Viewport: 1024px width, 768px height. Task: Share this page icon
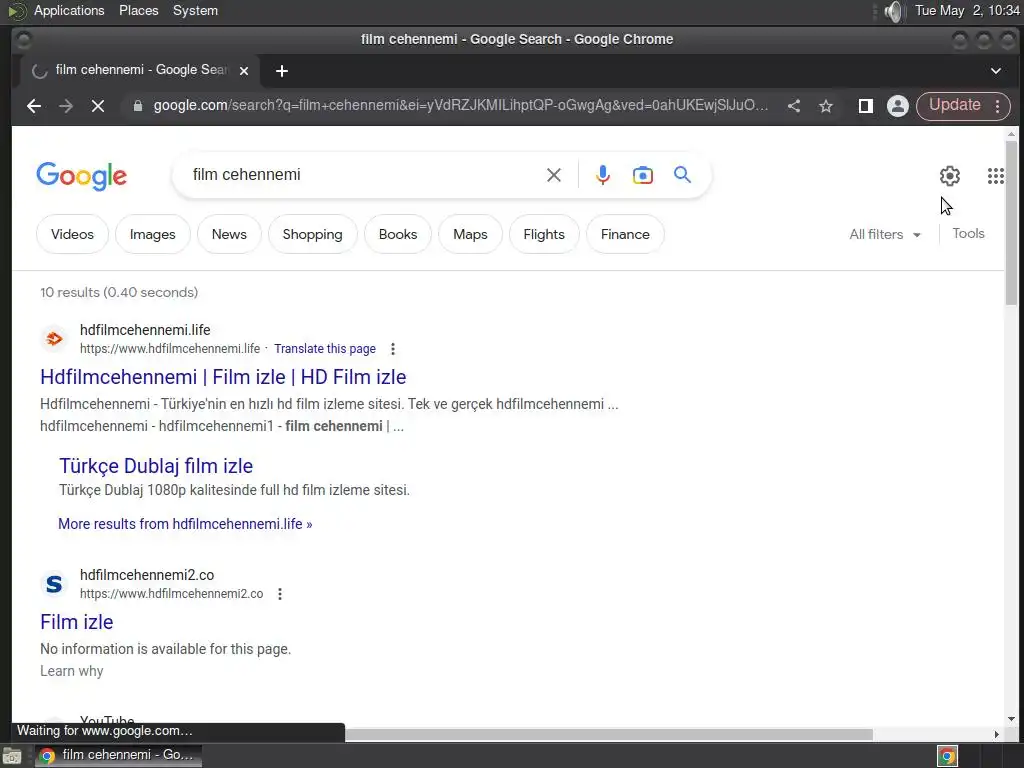coord(794,106)
